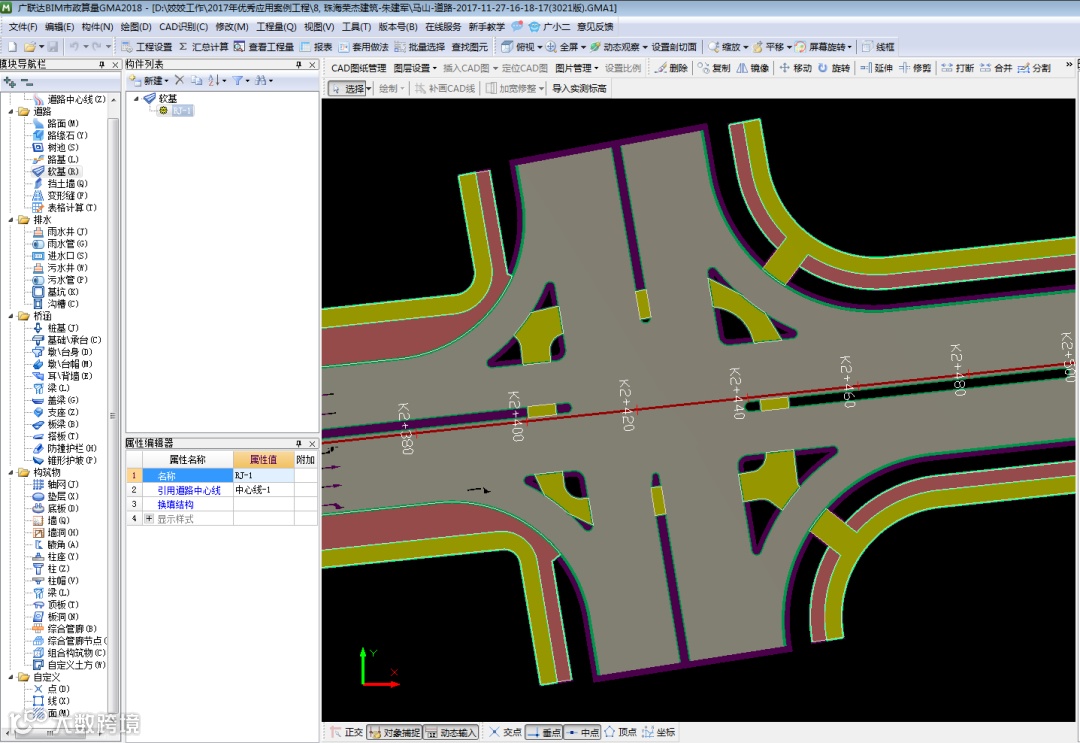
Task: Select the RJ-1 item in component list
Action: 181,111
